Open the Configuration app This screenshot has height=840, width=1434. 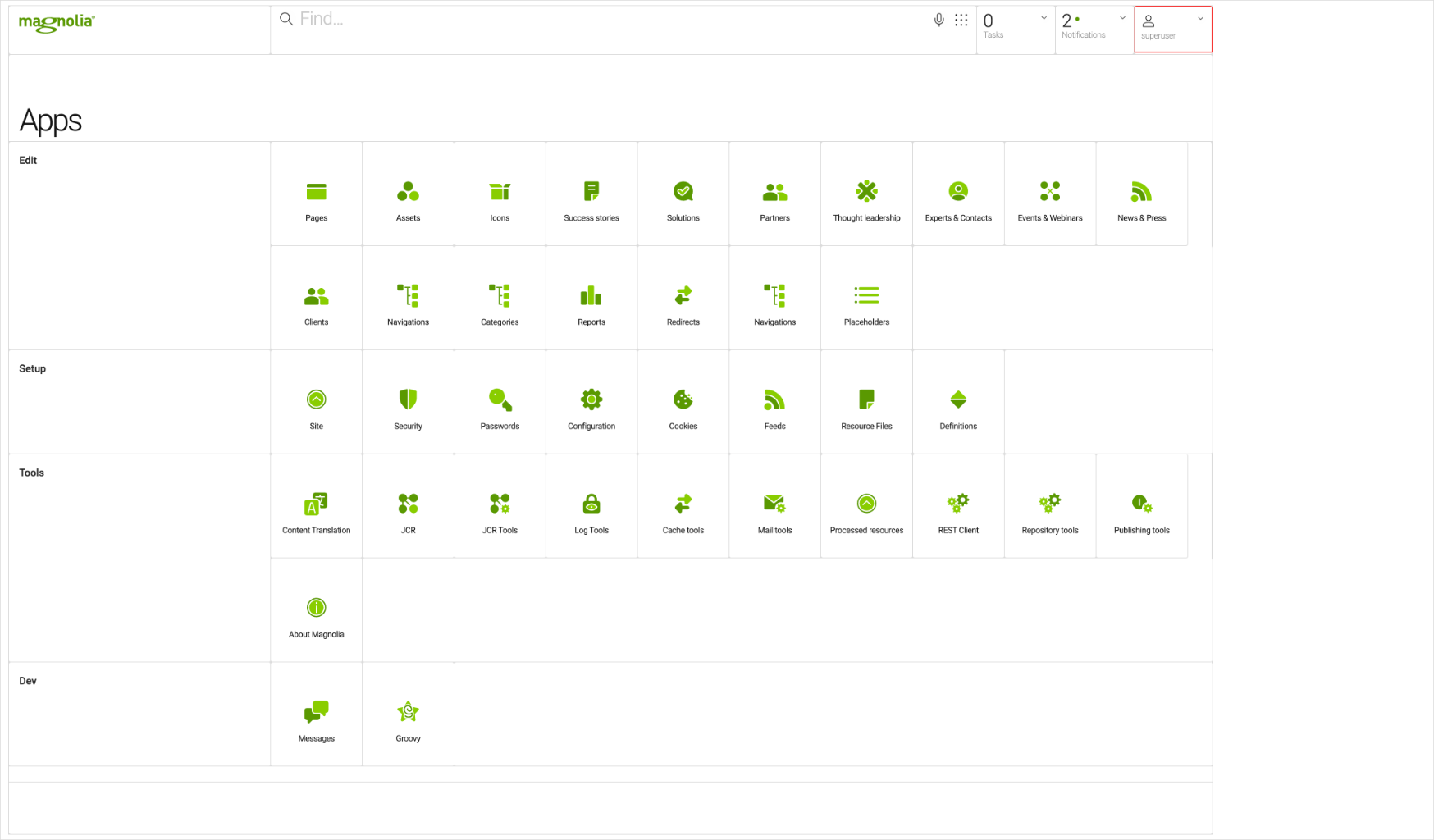click(x=591, y=403)
